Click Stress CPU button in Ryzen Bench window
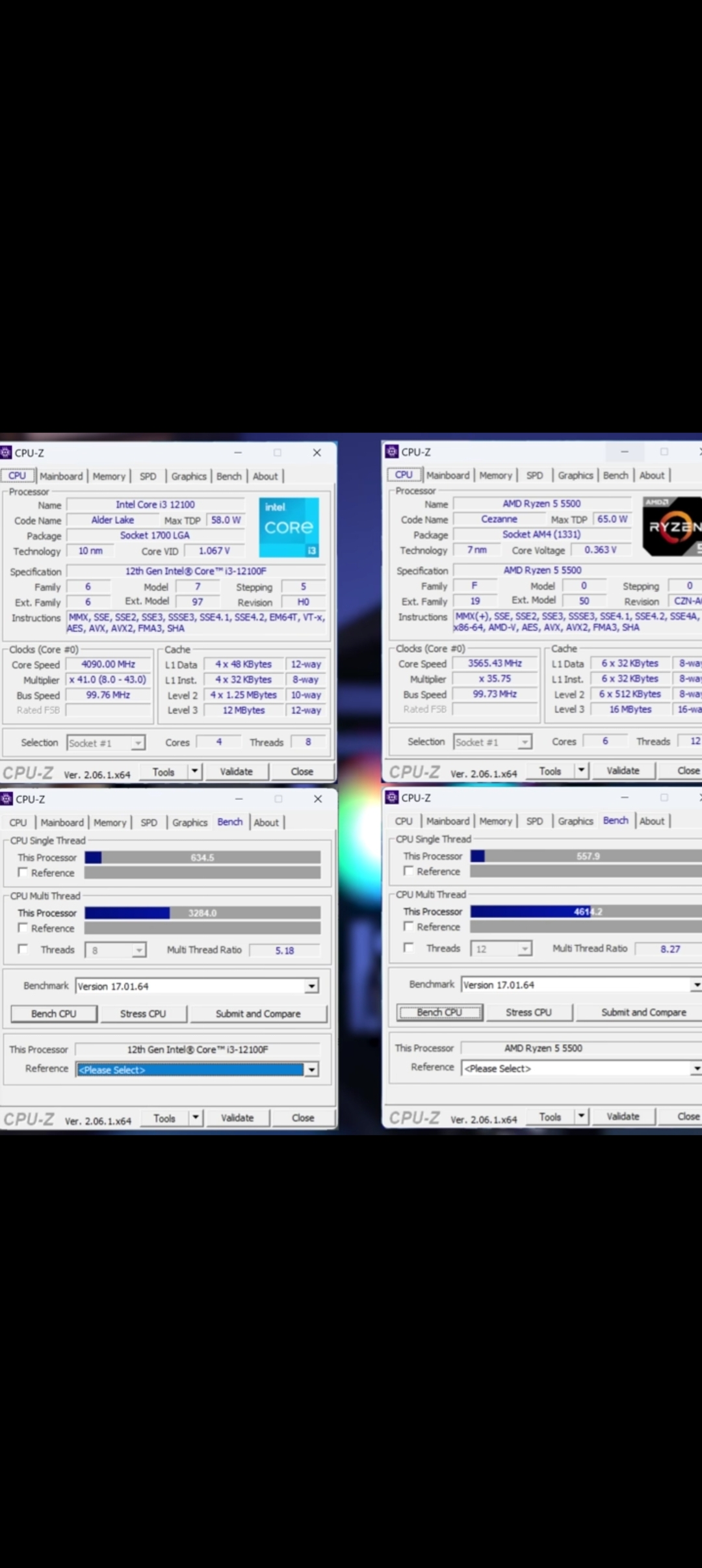 click(x=528, y=1012)
